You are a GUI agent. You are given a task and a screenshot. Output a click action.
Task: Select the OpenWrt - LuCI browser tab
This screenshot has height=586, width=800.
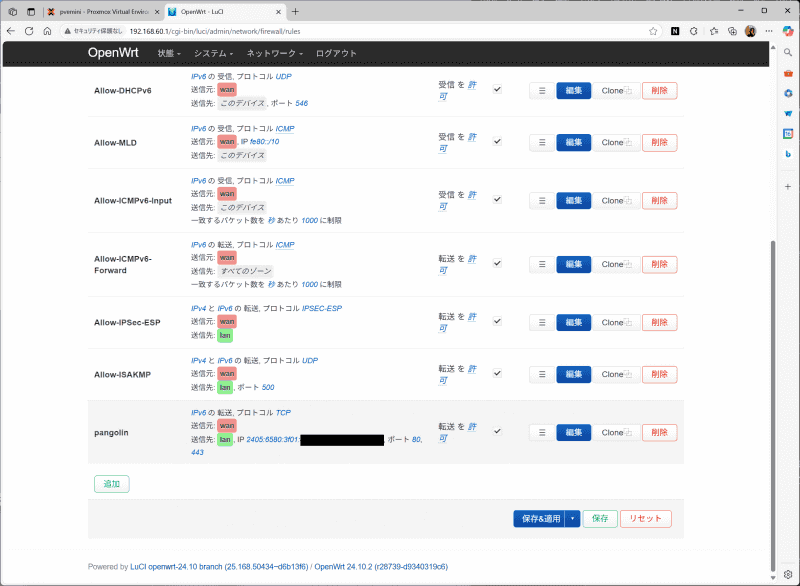224,12
